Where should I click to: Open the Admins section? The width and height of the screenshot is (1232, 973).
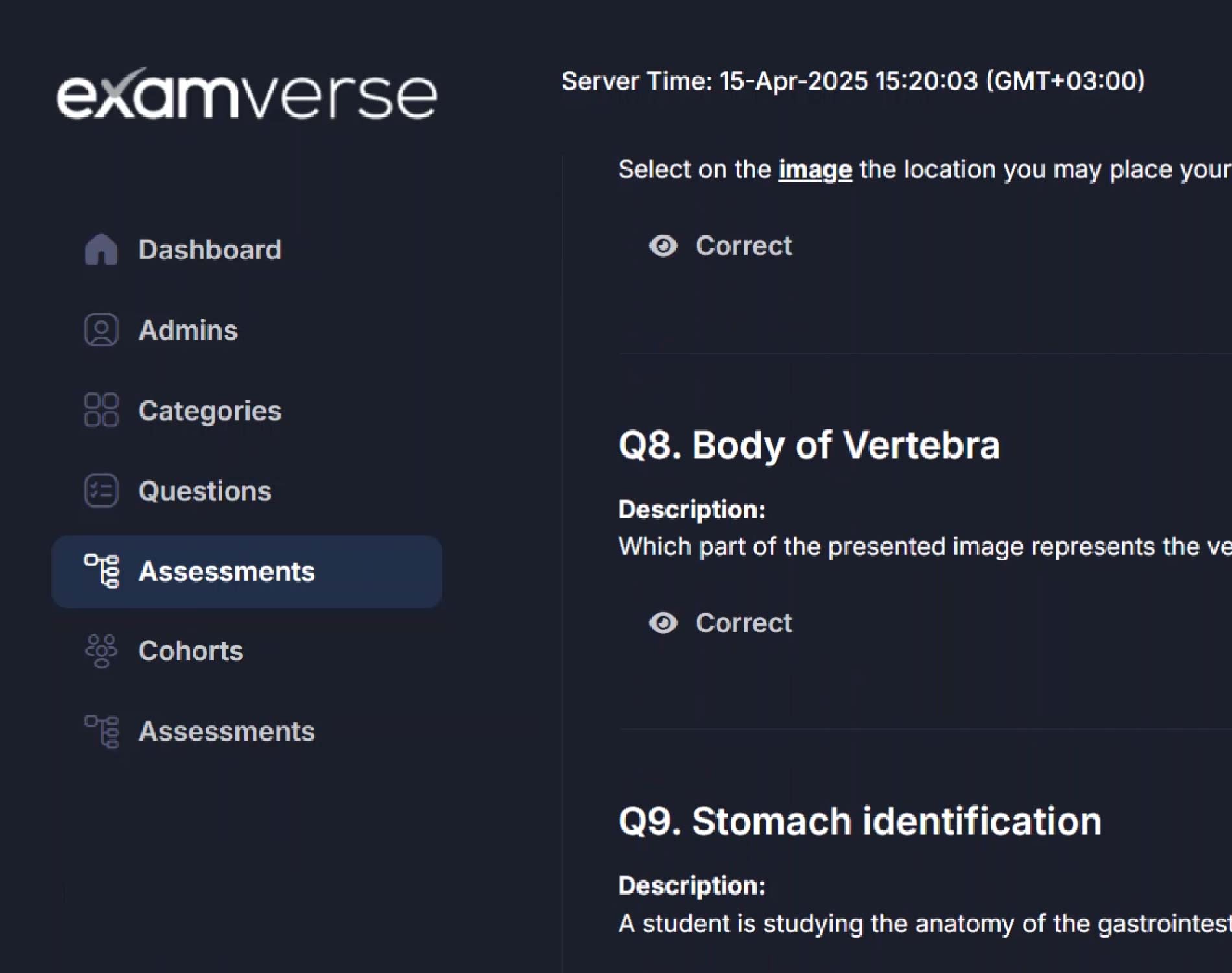[187, 330]
